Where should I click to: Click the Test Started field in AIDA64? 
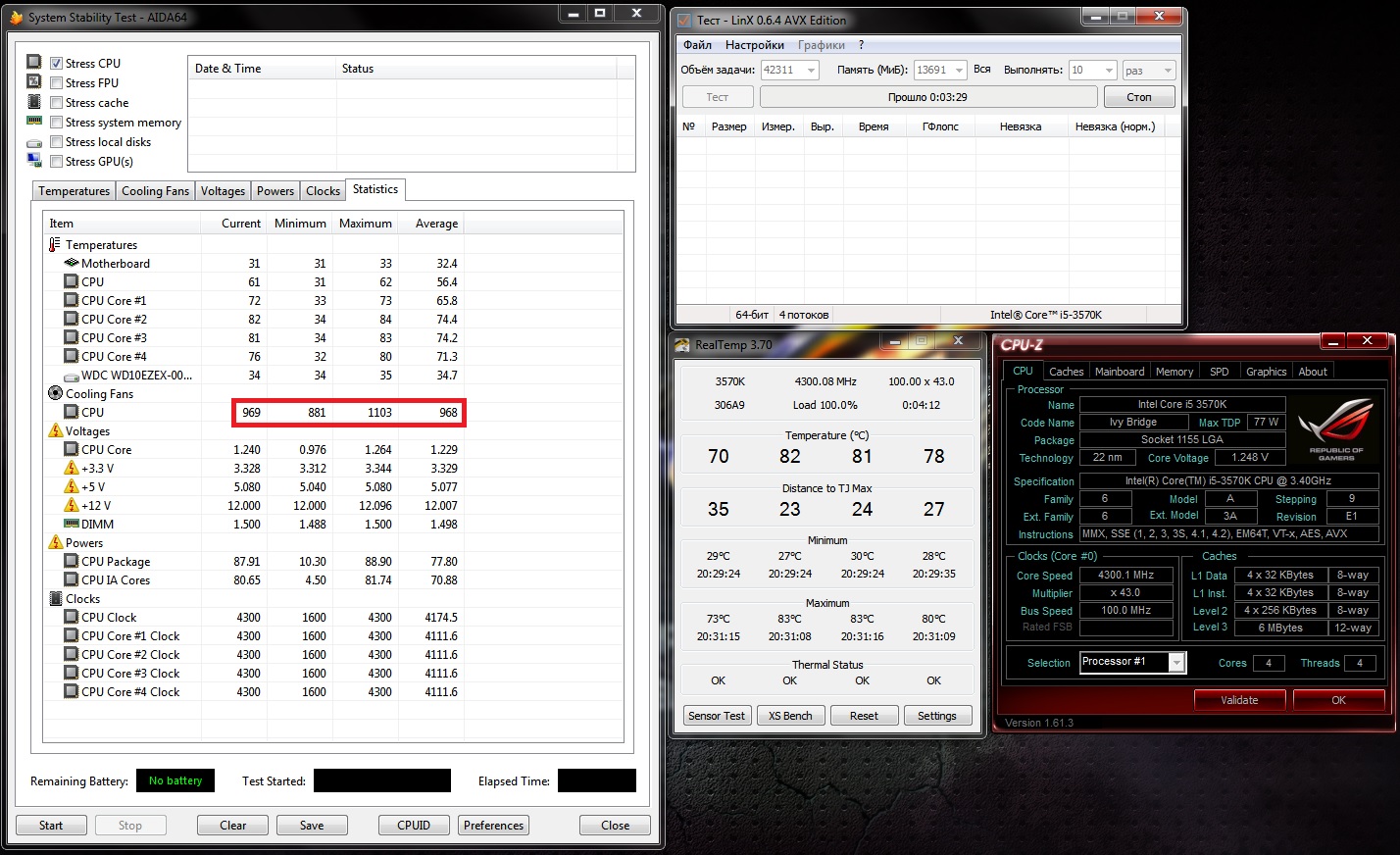(382, 780)
